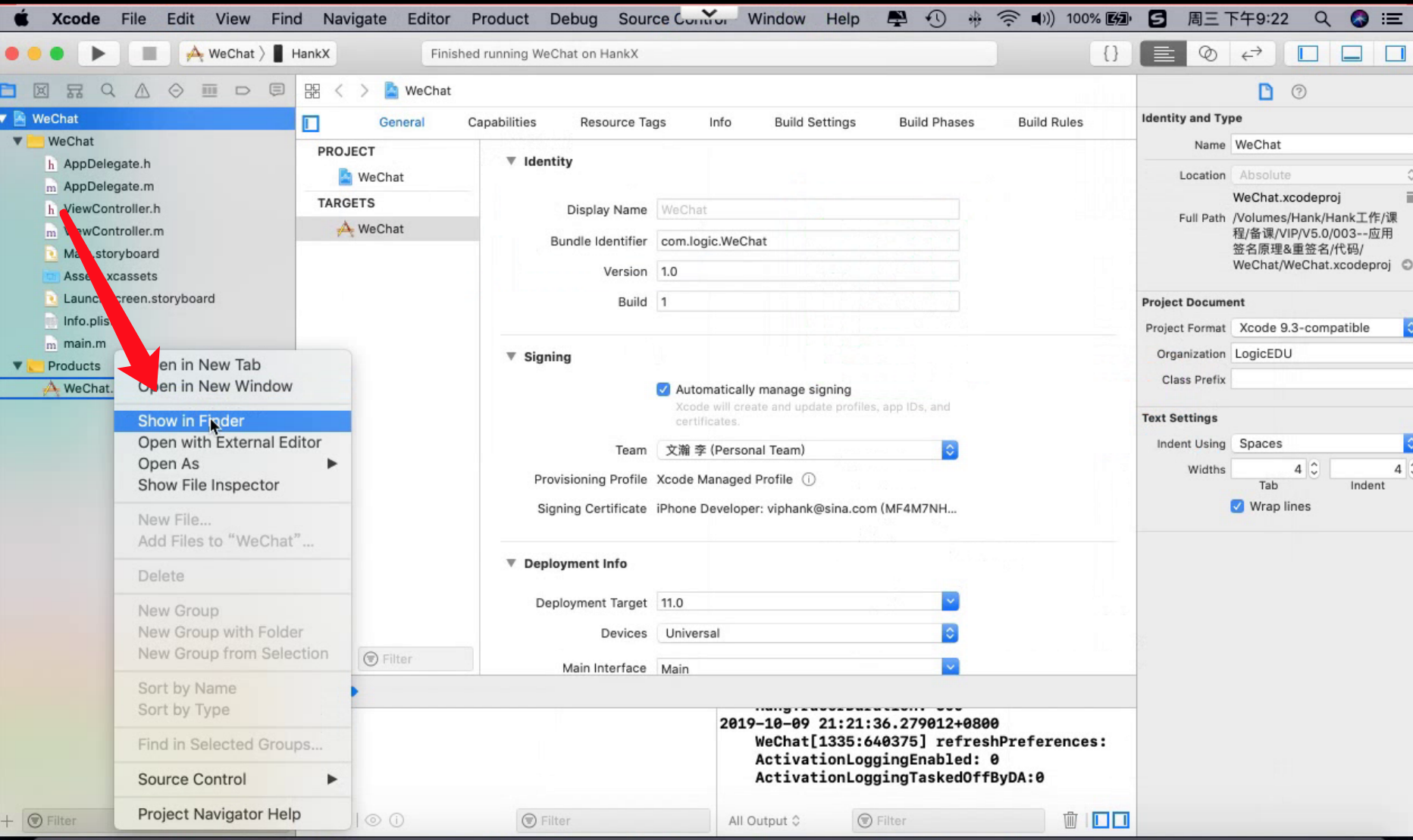Open the Source Control submenu
1413x840 pixels.
tap(233, 779)
